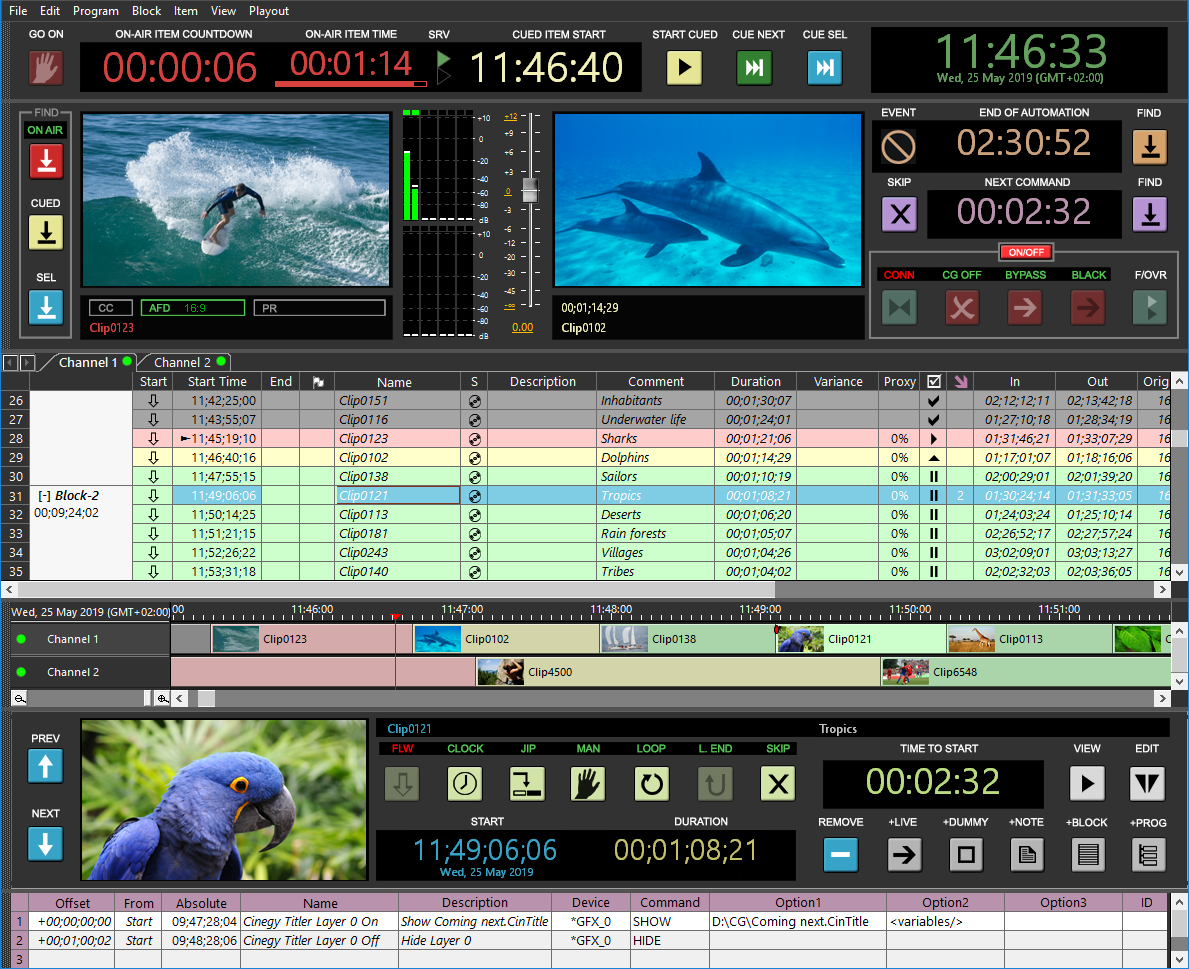The height and width of the screenshot is (969, 1189).
Task: Open the File menu
Action: (18, 11)
